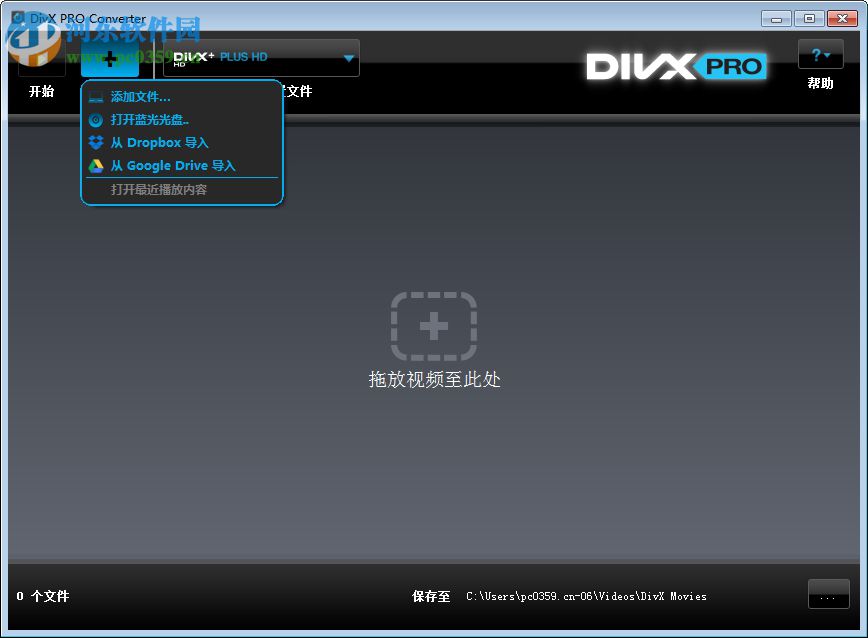Screen dimensions: 868x638
Task: Click the blue plus add-video toolbar icon
Action: pyautogui.click(x=109, y=57)
